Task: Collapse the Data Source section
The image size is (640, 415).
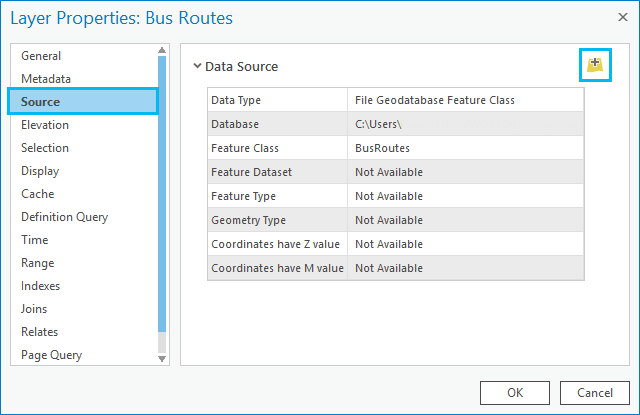Action: [x=197, y=66]
